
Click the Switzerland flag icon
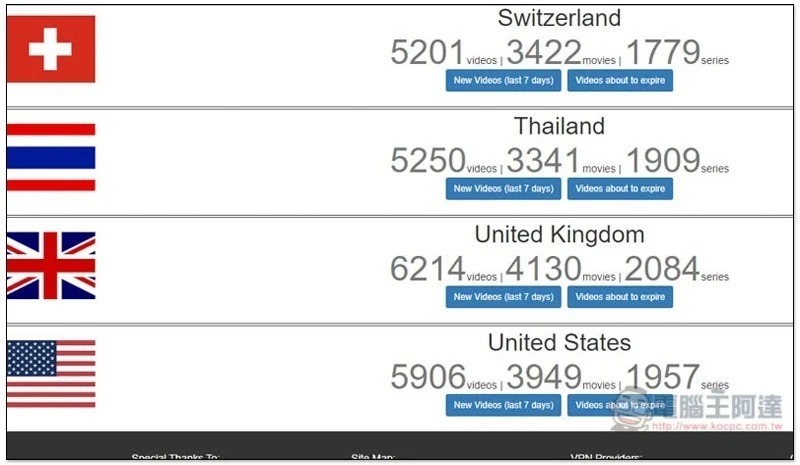[x=51, y=49]
